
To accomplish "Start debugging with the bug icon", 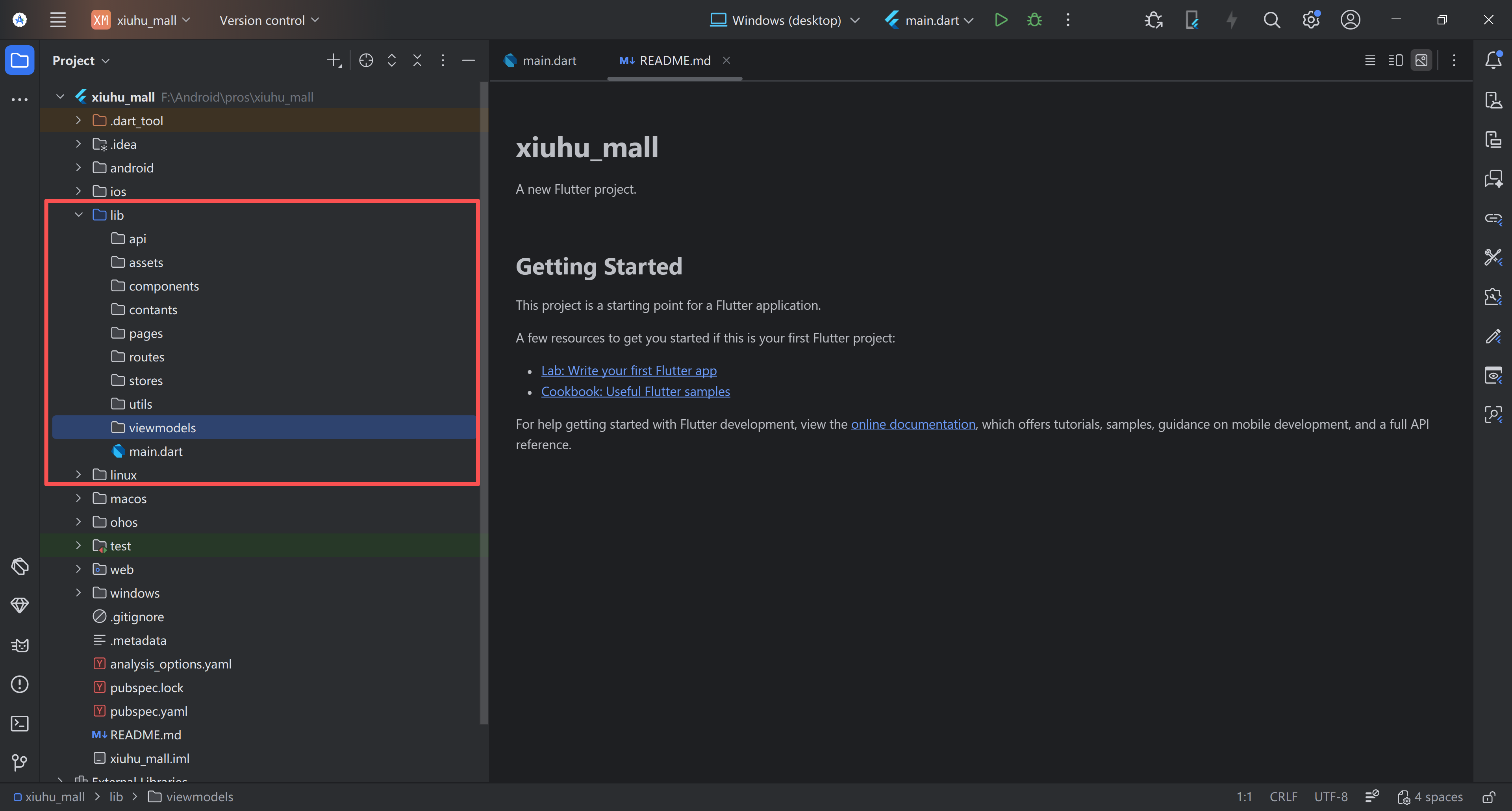I will point(1034,20).
